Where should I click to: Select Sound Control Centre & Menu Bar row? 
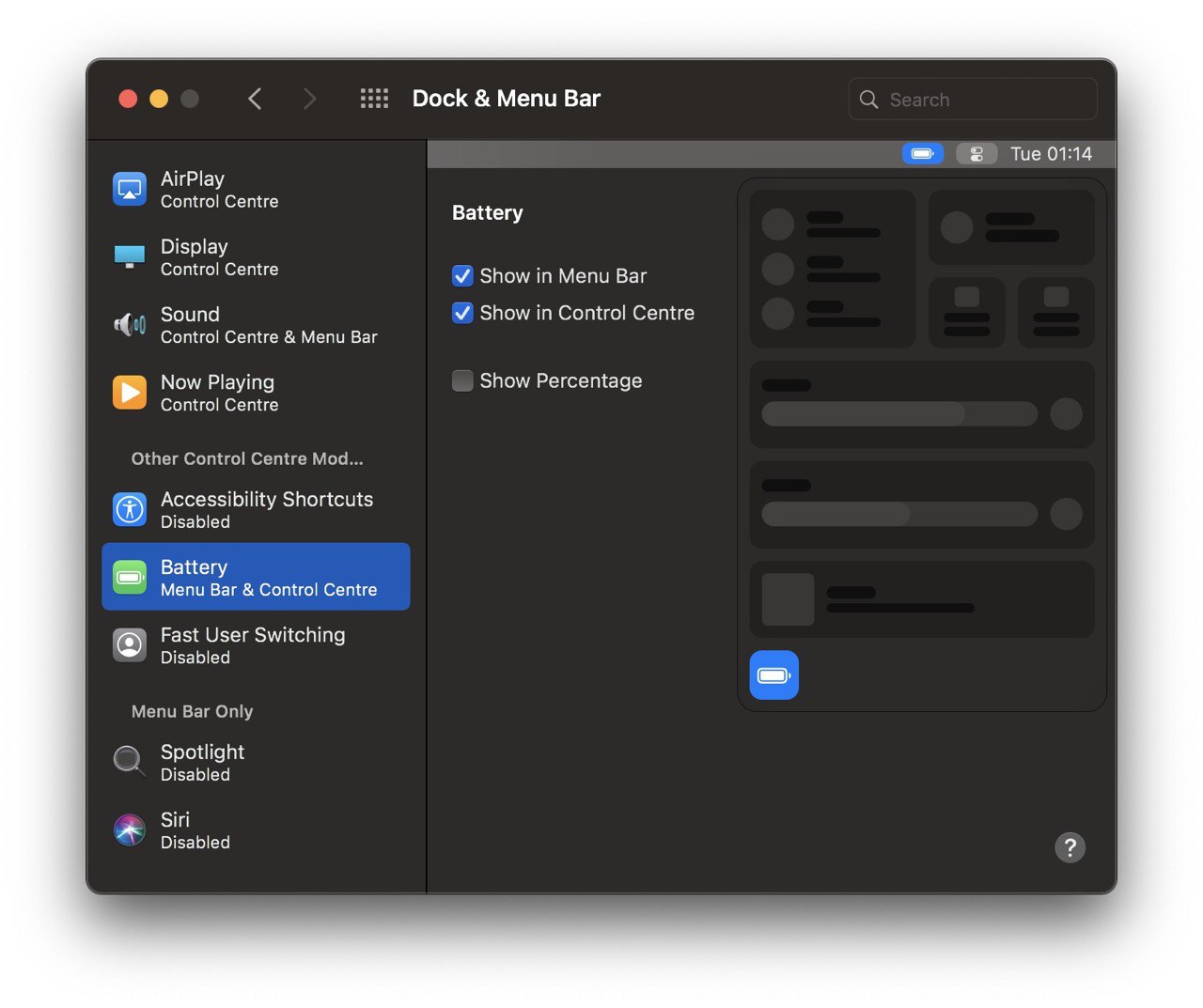click(x=256, y=325)
